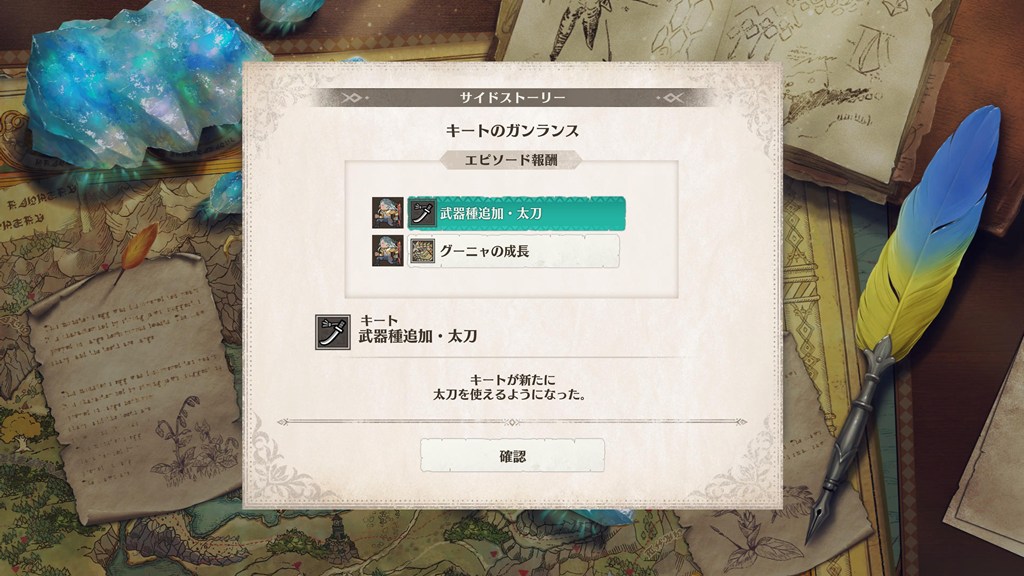The width and height of the screenshot is (1024, 576).
Task: Click character portrait beside the 太刀 reward
Action: [388, 213]
